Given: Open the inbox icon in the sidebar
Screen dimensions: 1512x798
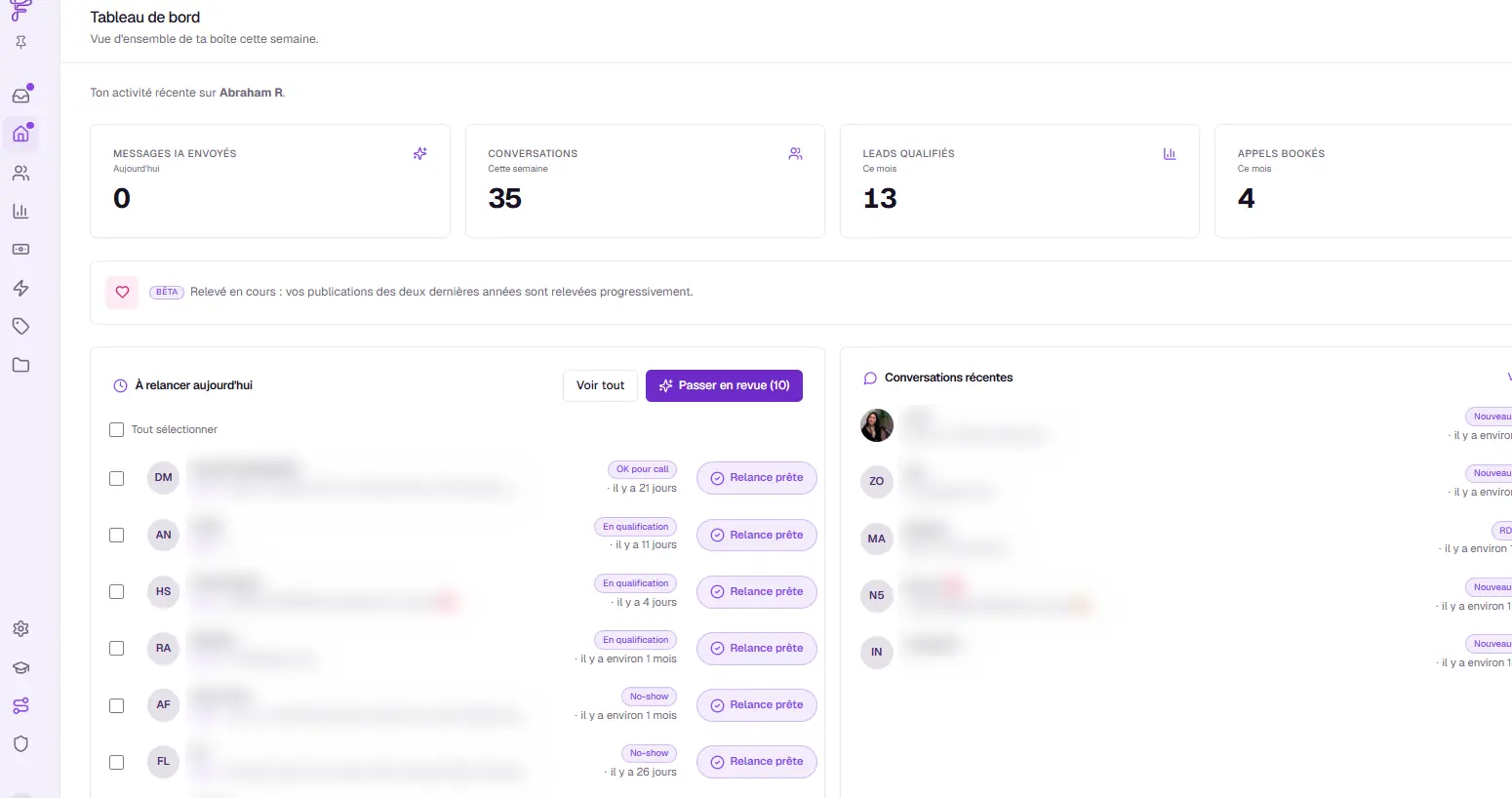Looking at the screenshot, I should [x=20, y=96].
